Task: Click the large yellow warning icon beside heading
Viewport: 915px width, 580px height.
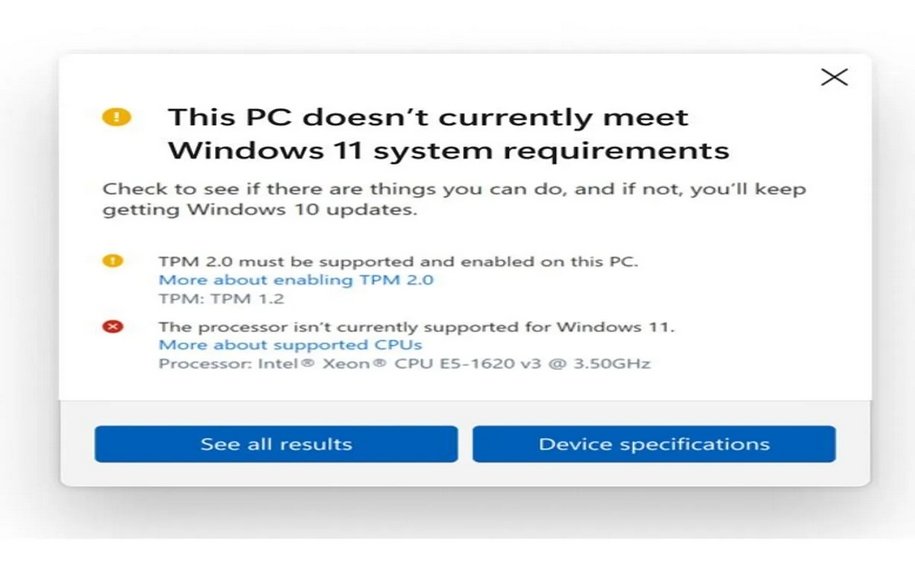Action: coord(117,117)
